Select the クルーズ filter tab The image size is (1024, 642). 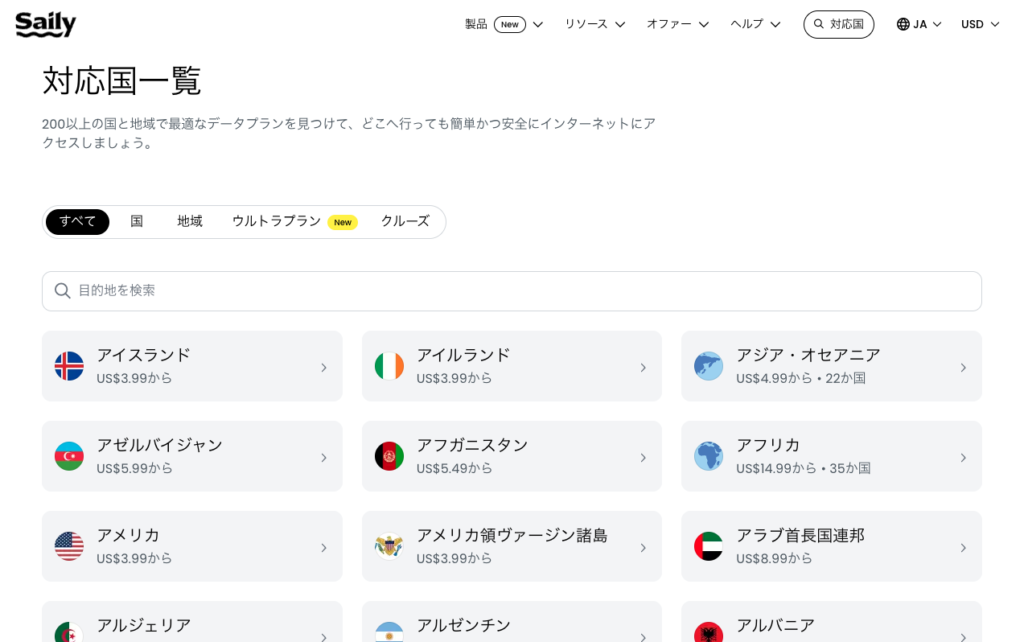point(406,221)
